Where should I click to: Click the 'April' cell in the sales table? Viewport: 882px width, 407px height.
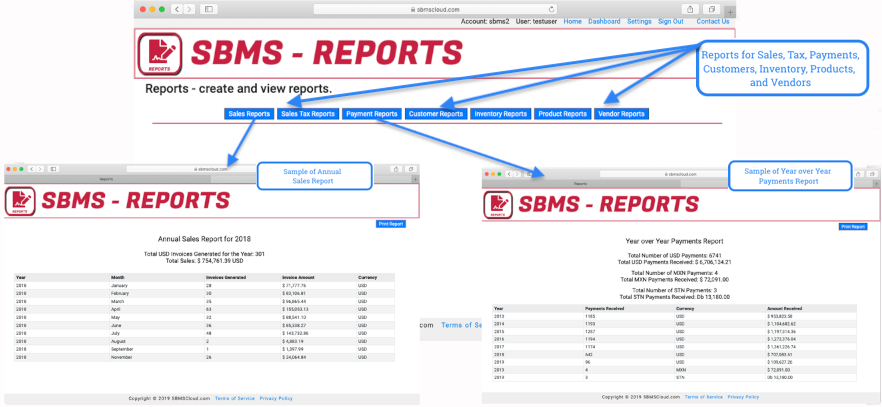coord(116,309)
